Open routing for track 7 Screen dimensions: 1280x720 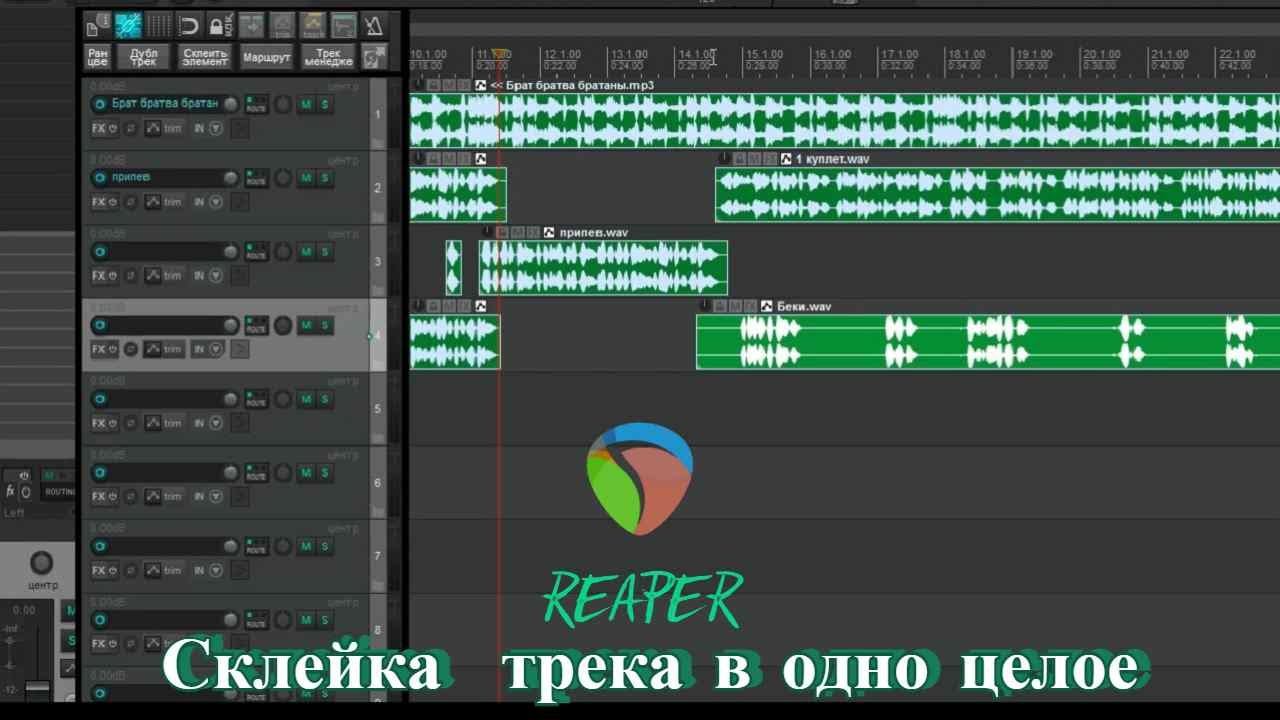coord(257,547)
